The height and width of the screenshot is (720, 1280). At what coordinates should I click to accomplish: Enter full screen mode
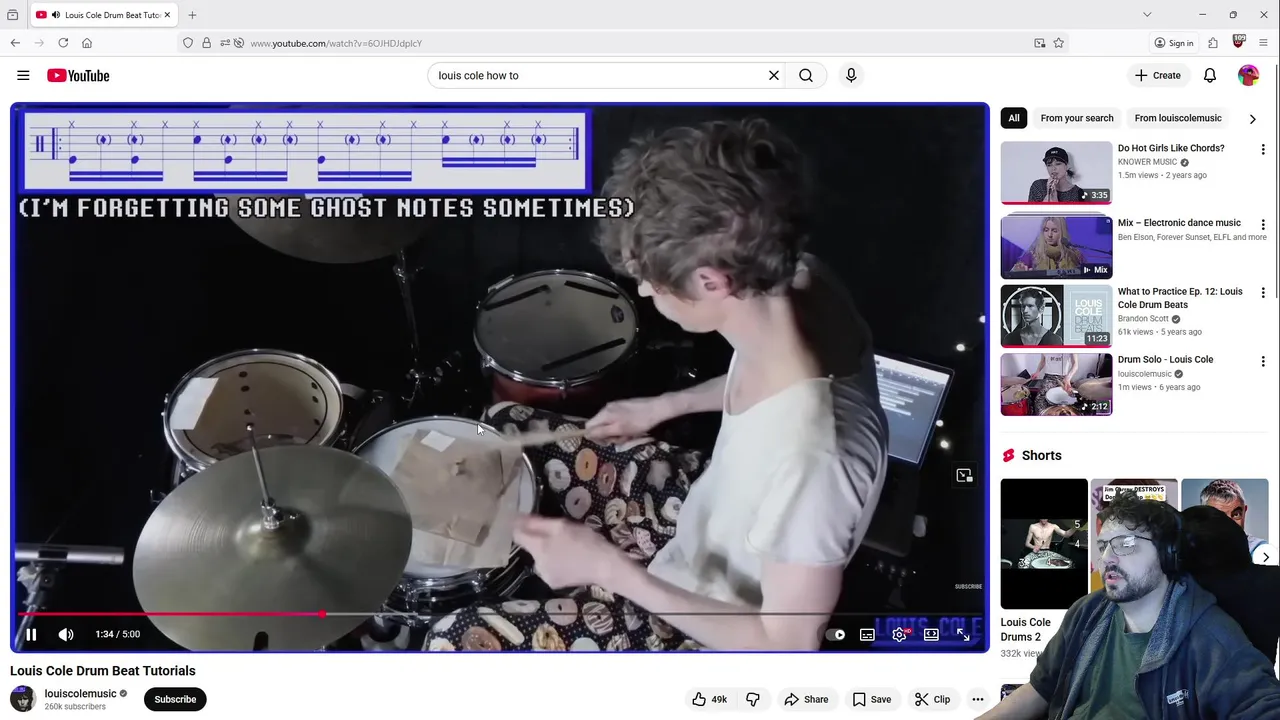[x=963, y=634]
